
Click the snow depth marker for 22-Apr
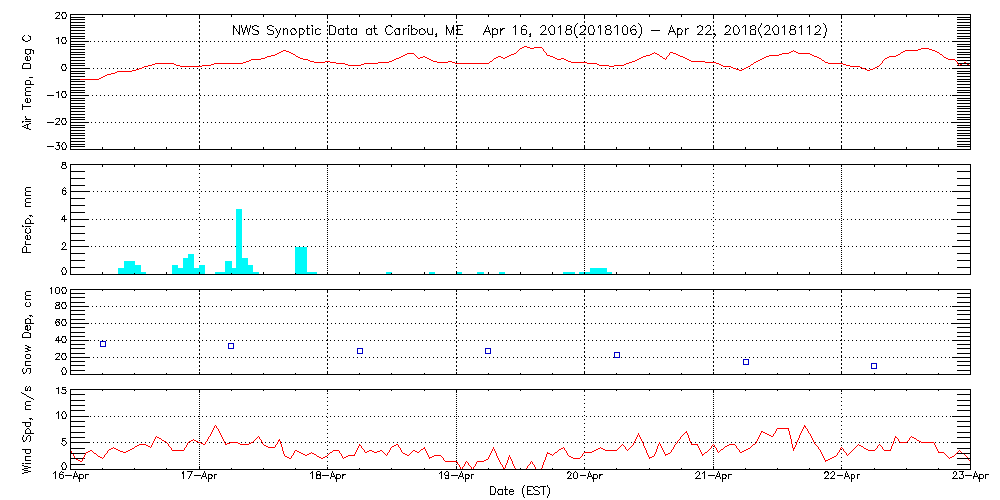coord(874,366)
